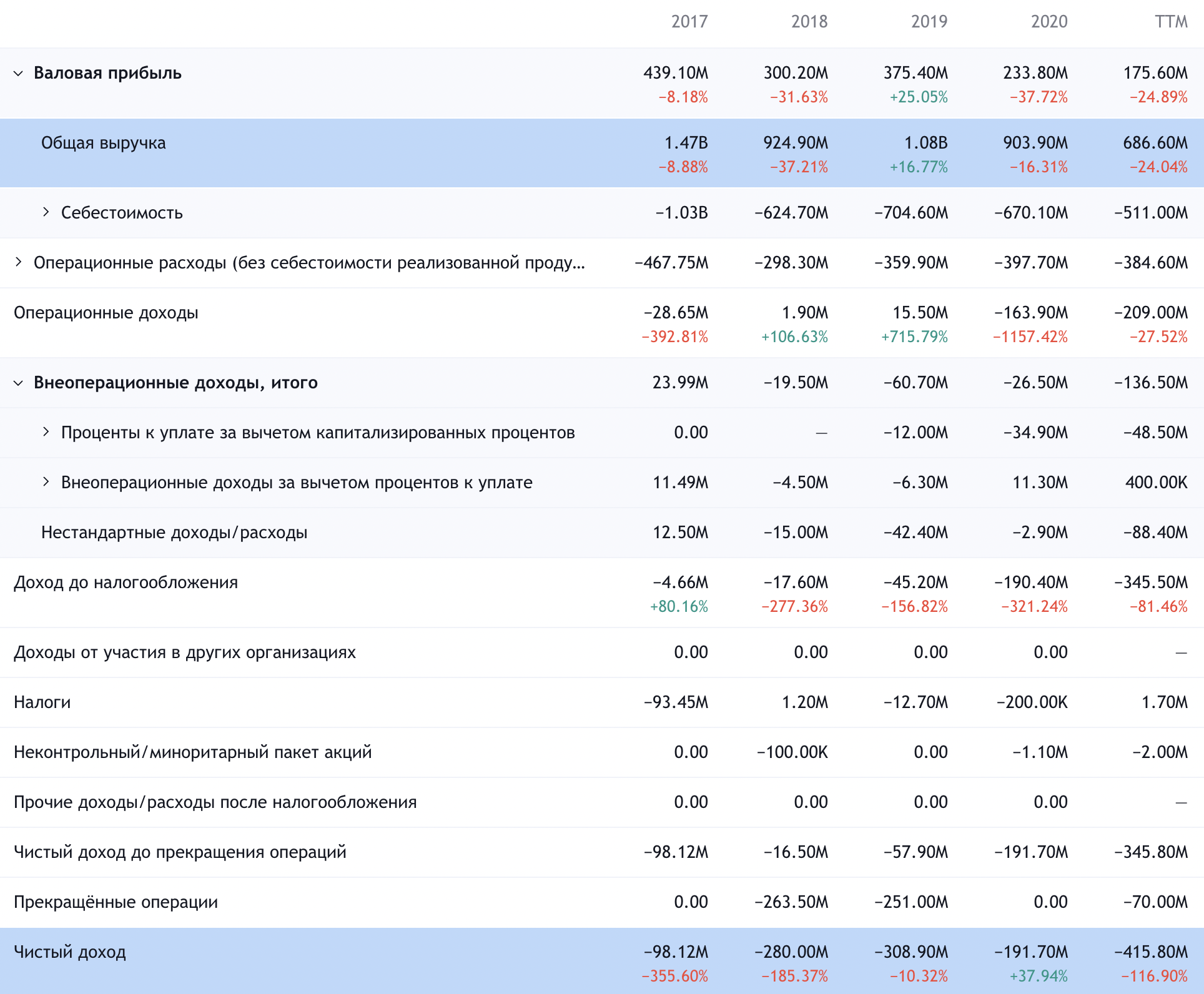Click pretax change +80.16%
Viewport: 1204px width, 994px height.
pyautogui.click(x=679, y=607)
